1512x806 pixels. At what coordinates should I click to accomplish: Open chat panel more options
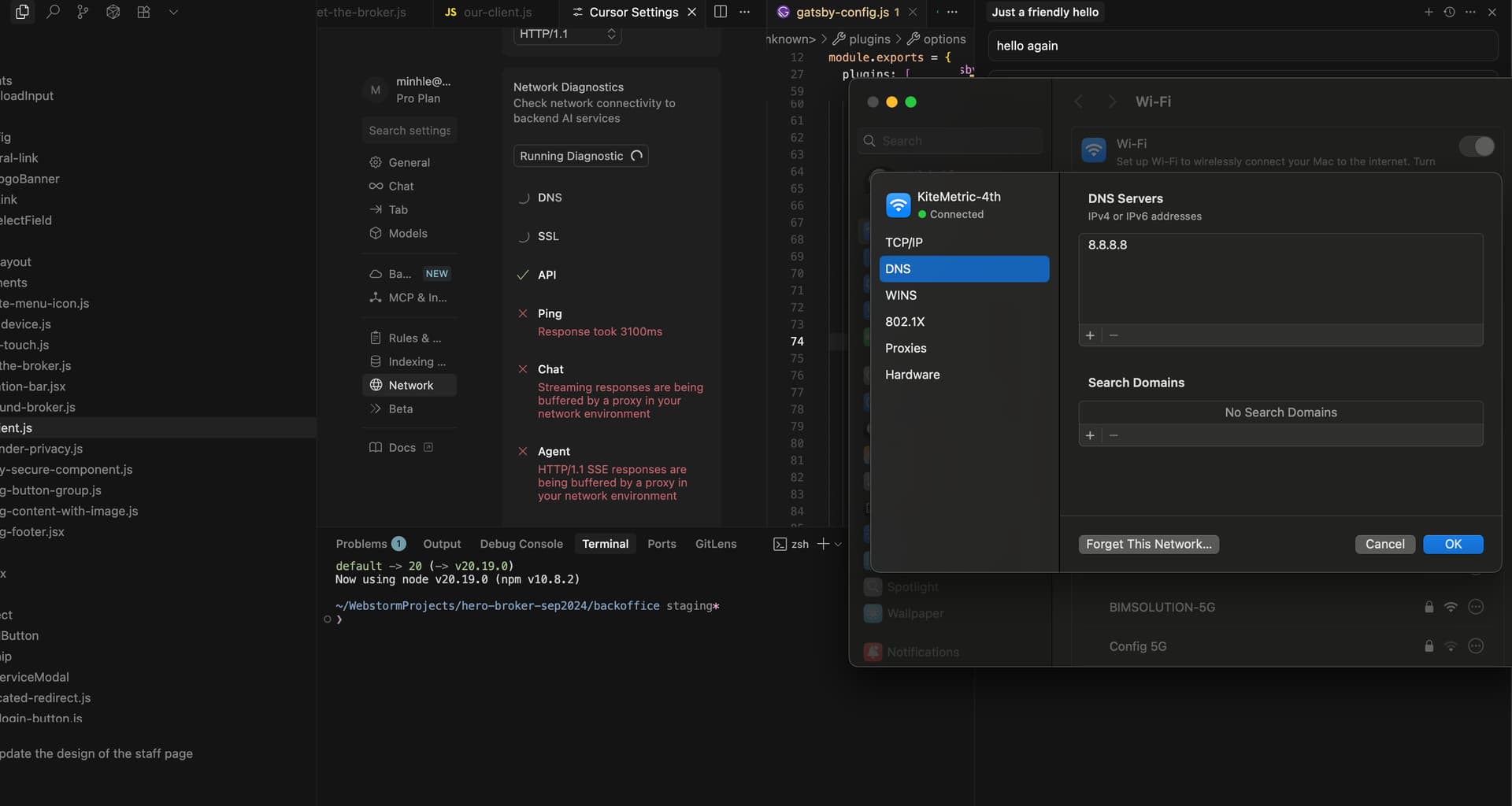(1470, 12)
